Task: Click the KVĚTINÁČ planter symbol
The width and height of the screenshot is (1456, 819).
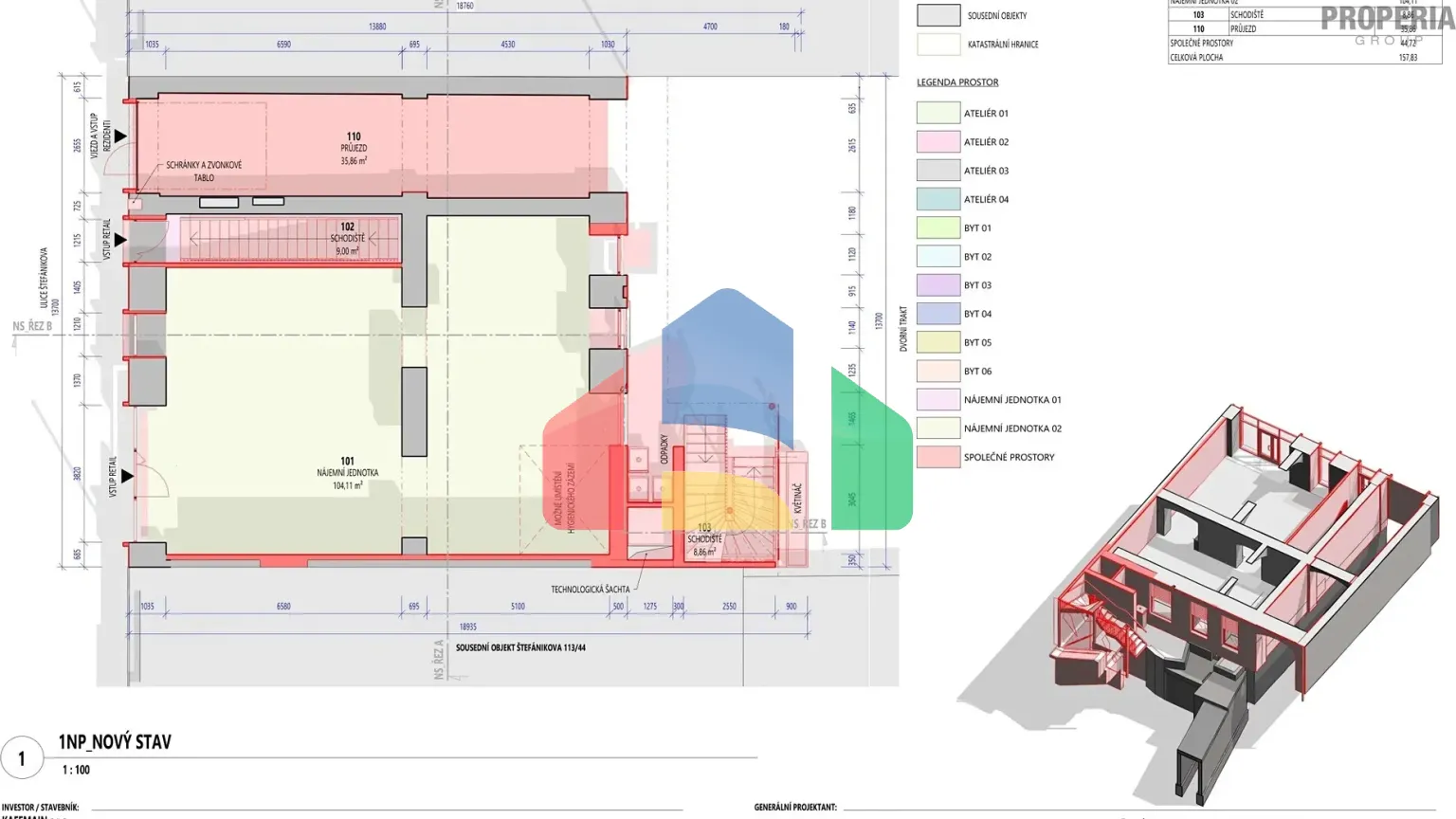Action: (x=796, y=498)
